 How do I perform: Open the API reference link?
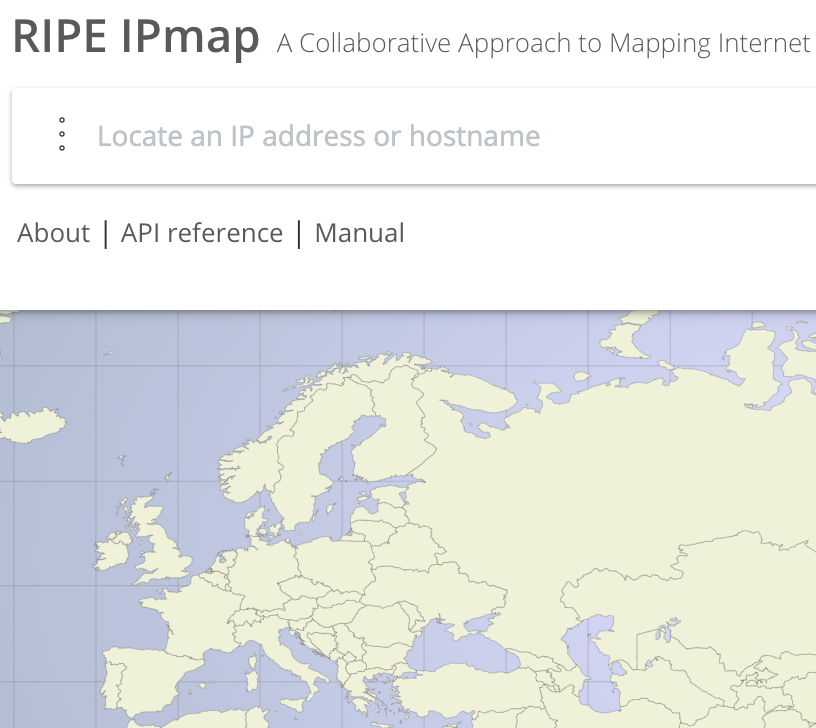point(202,233)
